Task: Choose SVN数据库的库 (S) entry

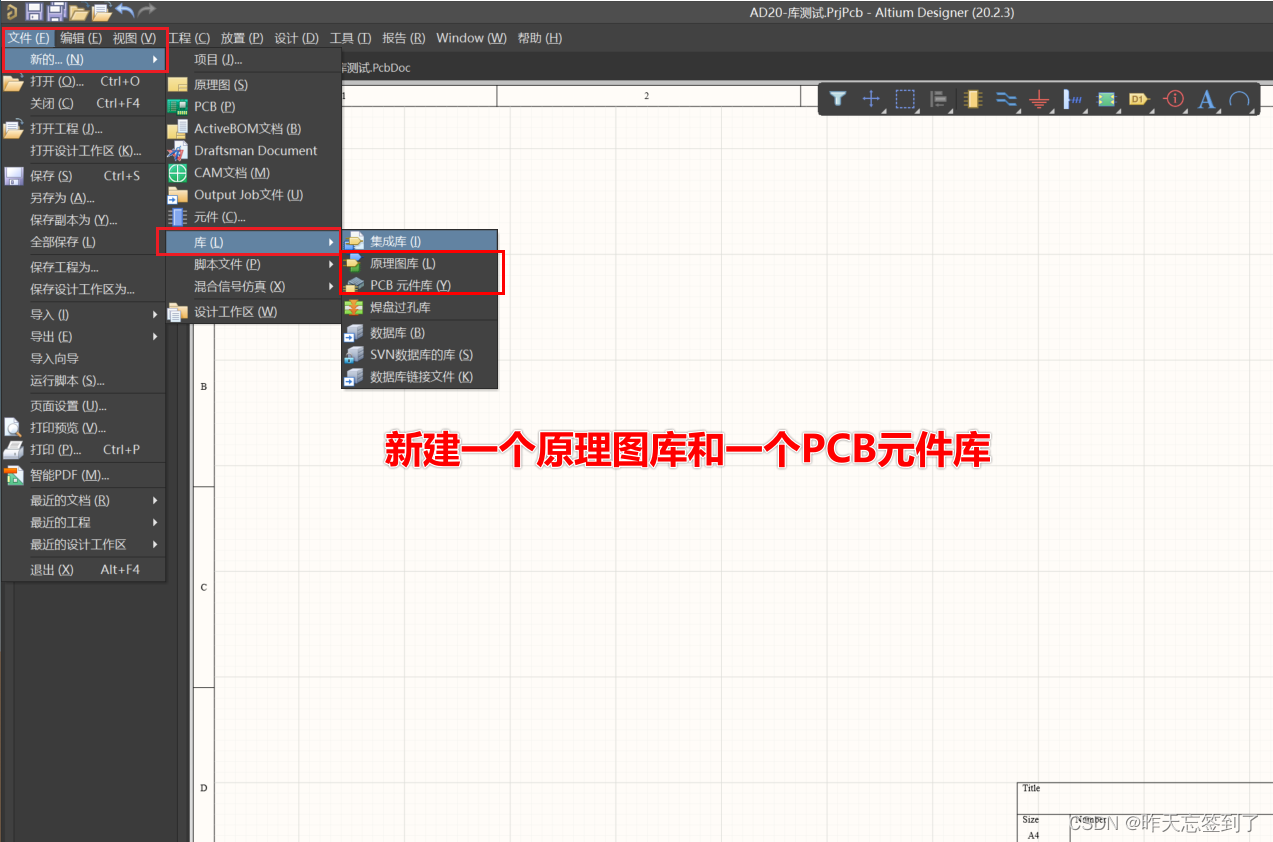Action: 420,354
